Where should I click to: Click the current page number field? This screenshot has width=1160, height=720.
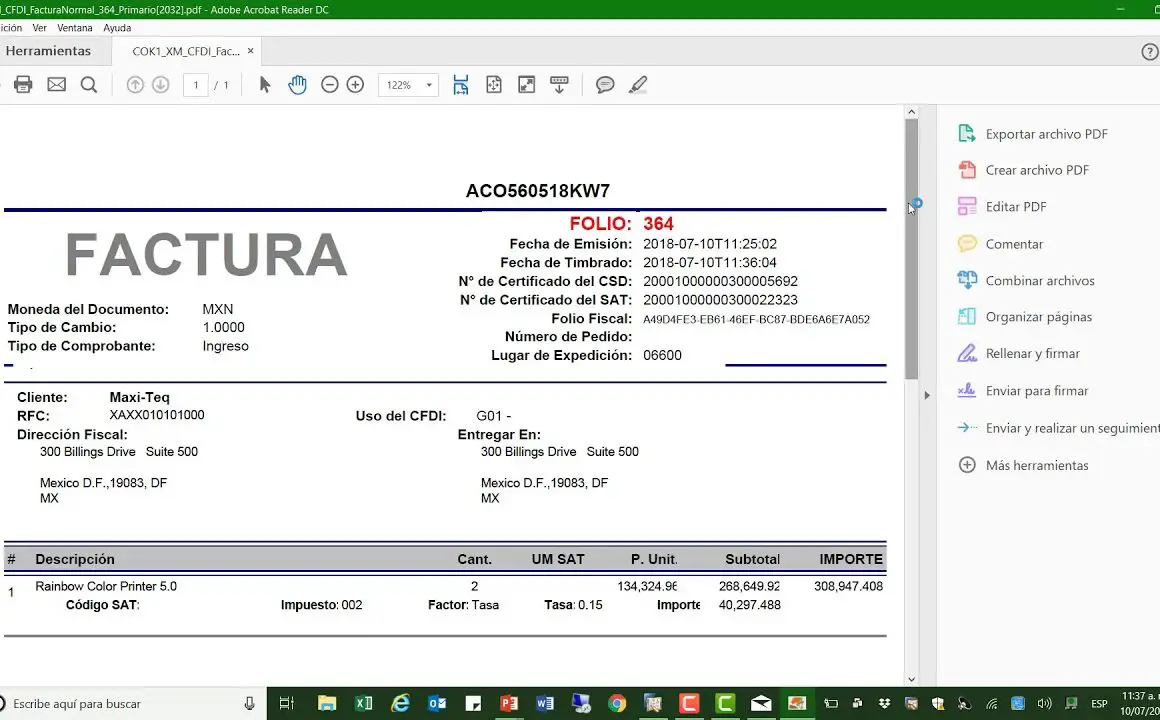pyautogui.click(x=196, y=85)
